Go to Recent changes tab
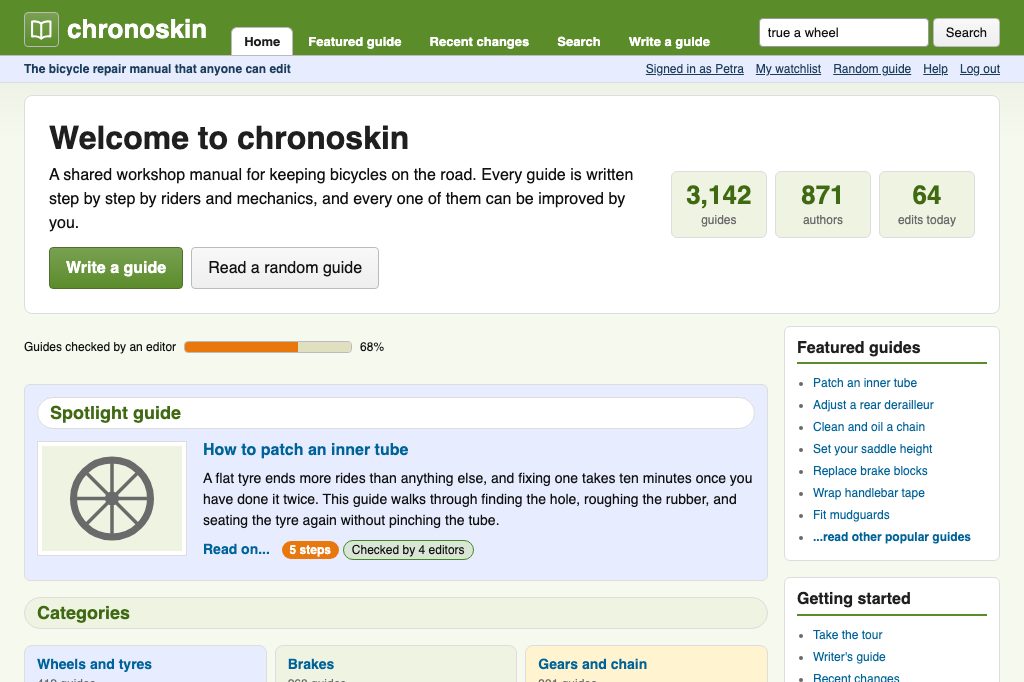Screen dimensions: 1024x682 point(479,42)
